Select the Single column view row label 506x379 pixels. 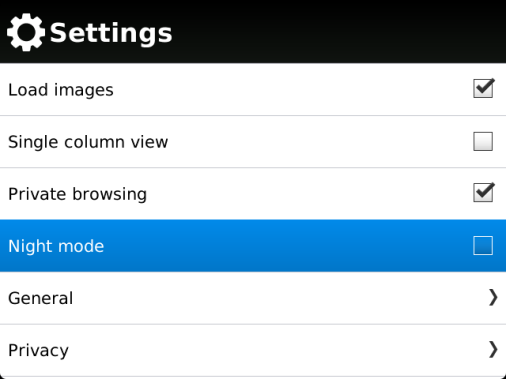pos(88,142)
